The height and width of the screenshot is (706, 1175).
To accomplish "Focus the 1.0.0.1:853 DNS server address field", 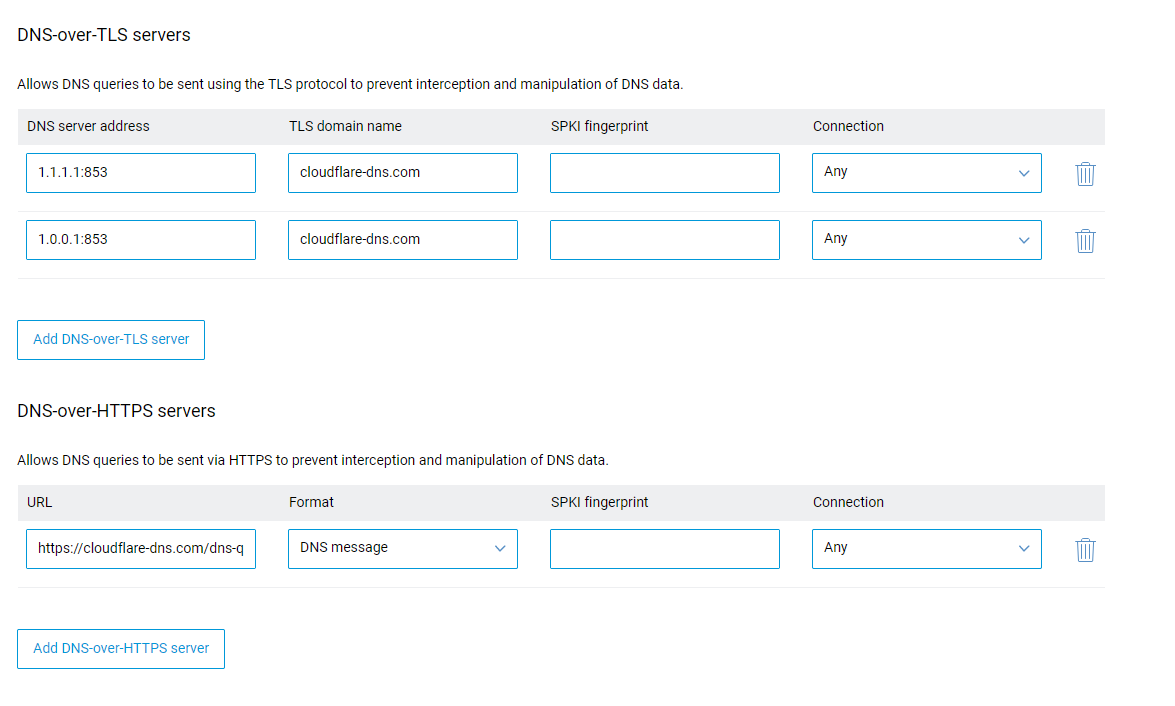I will (x=141, y=240).
